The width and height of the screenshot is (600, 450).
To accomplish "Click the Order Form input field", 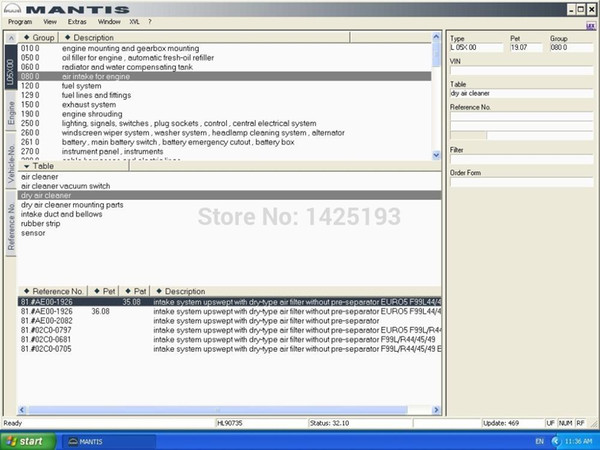I will pos(522,182).
